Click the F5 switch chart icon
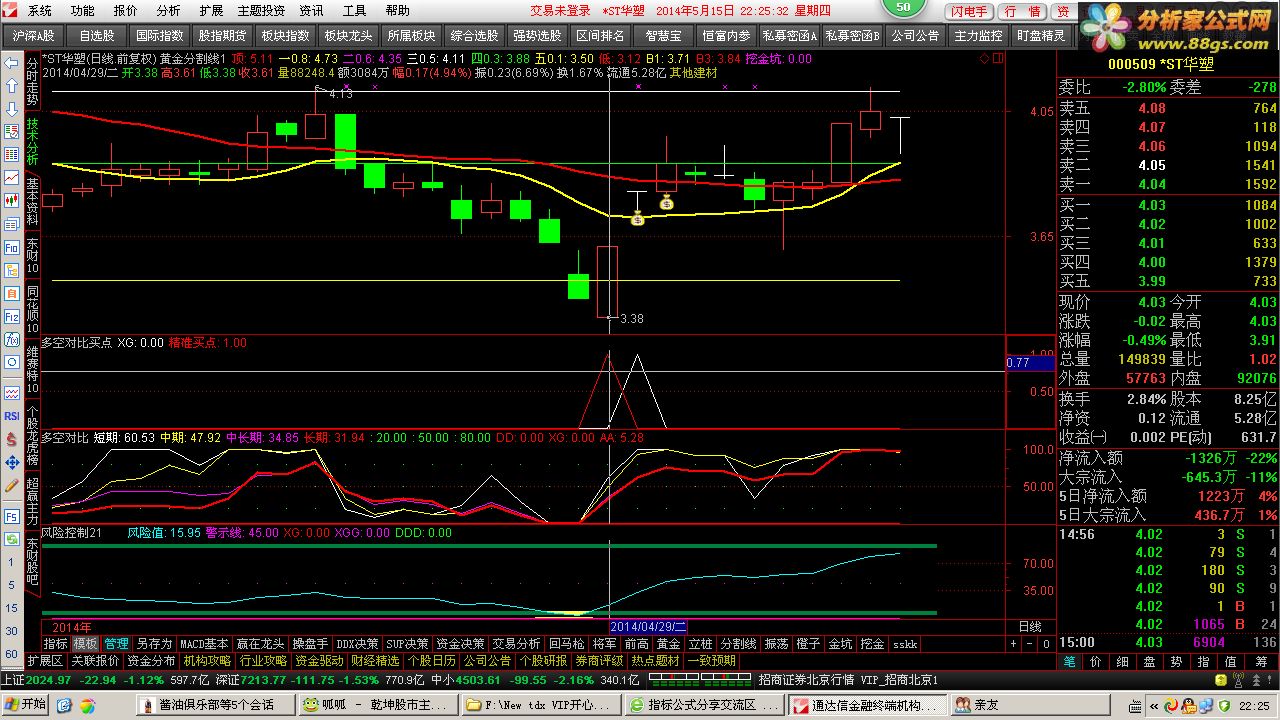The width and height of the screenshot is (1280, 720). [11, 517]
